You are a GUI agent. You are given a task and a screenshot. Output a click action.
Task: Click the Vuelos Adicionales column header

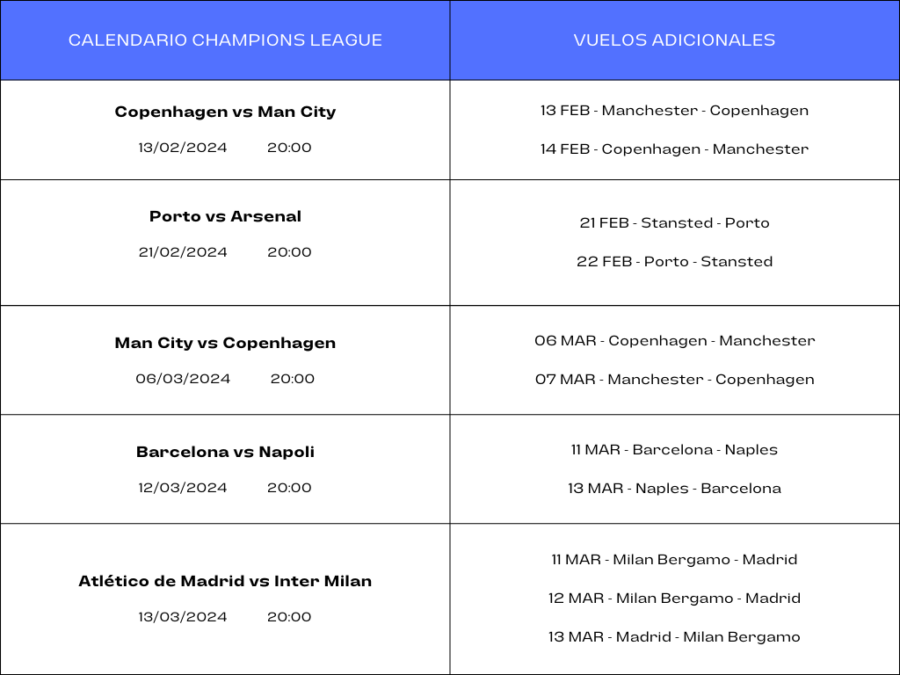tap(674, 41)
